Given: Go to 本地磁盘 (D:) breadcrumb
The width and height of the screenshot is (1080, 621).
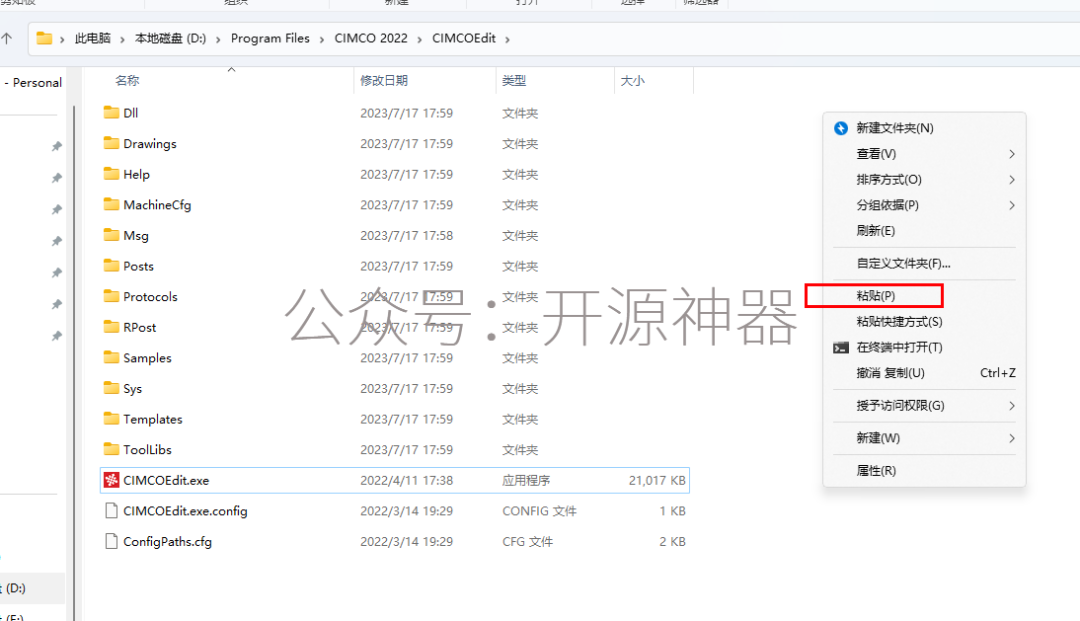Looking at the screenshot, I should coord(170,39).
